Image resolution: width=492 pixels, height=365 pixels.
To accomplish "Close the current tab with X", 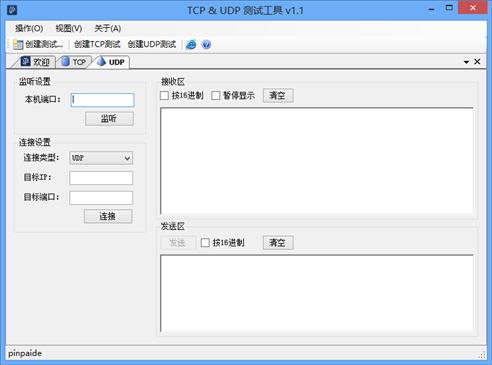I will click(477, 62).
